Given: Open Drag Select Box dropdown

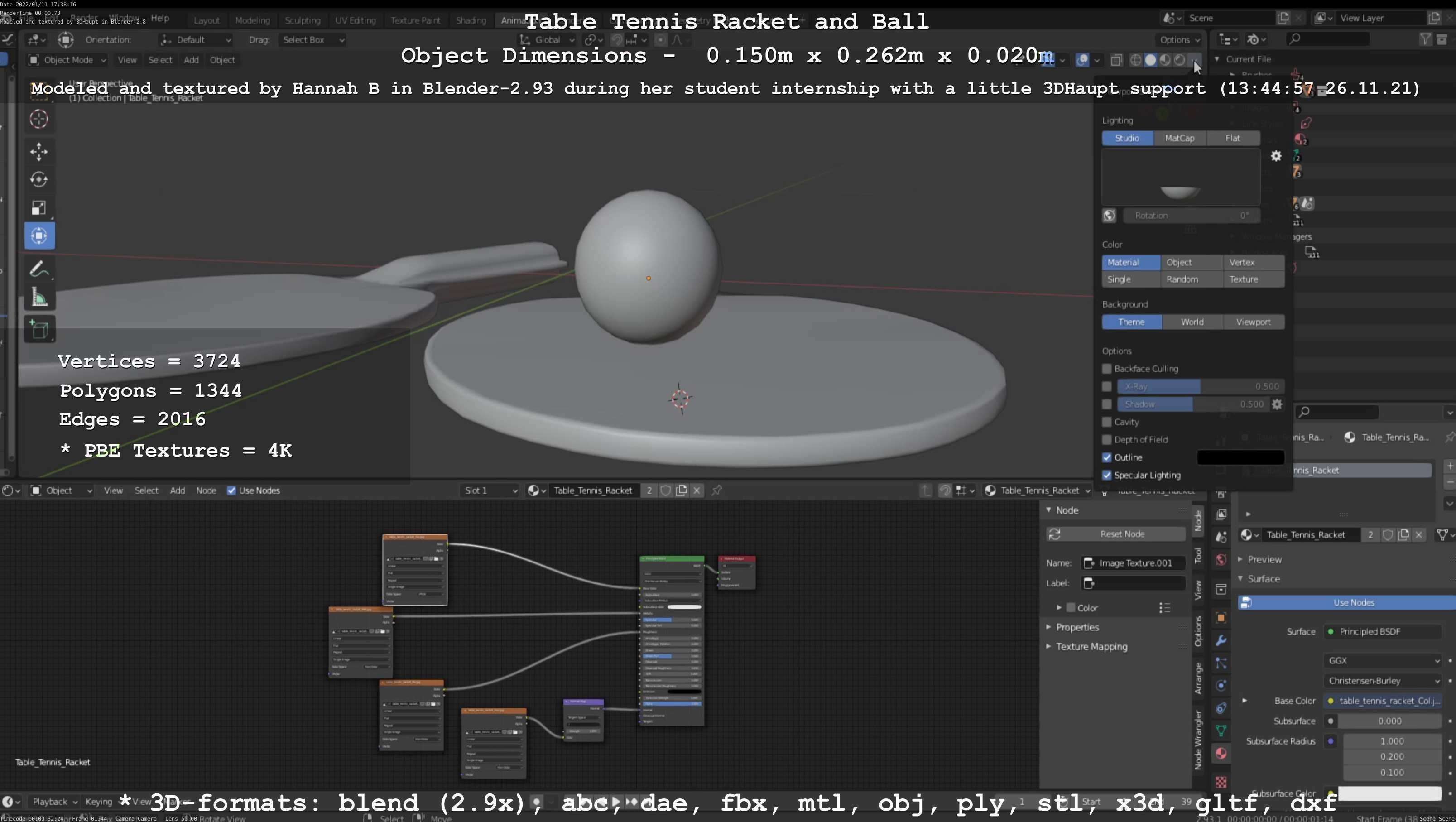Looking at the screenshot, I should 312,39.
